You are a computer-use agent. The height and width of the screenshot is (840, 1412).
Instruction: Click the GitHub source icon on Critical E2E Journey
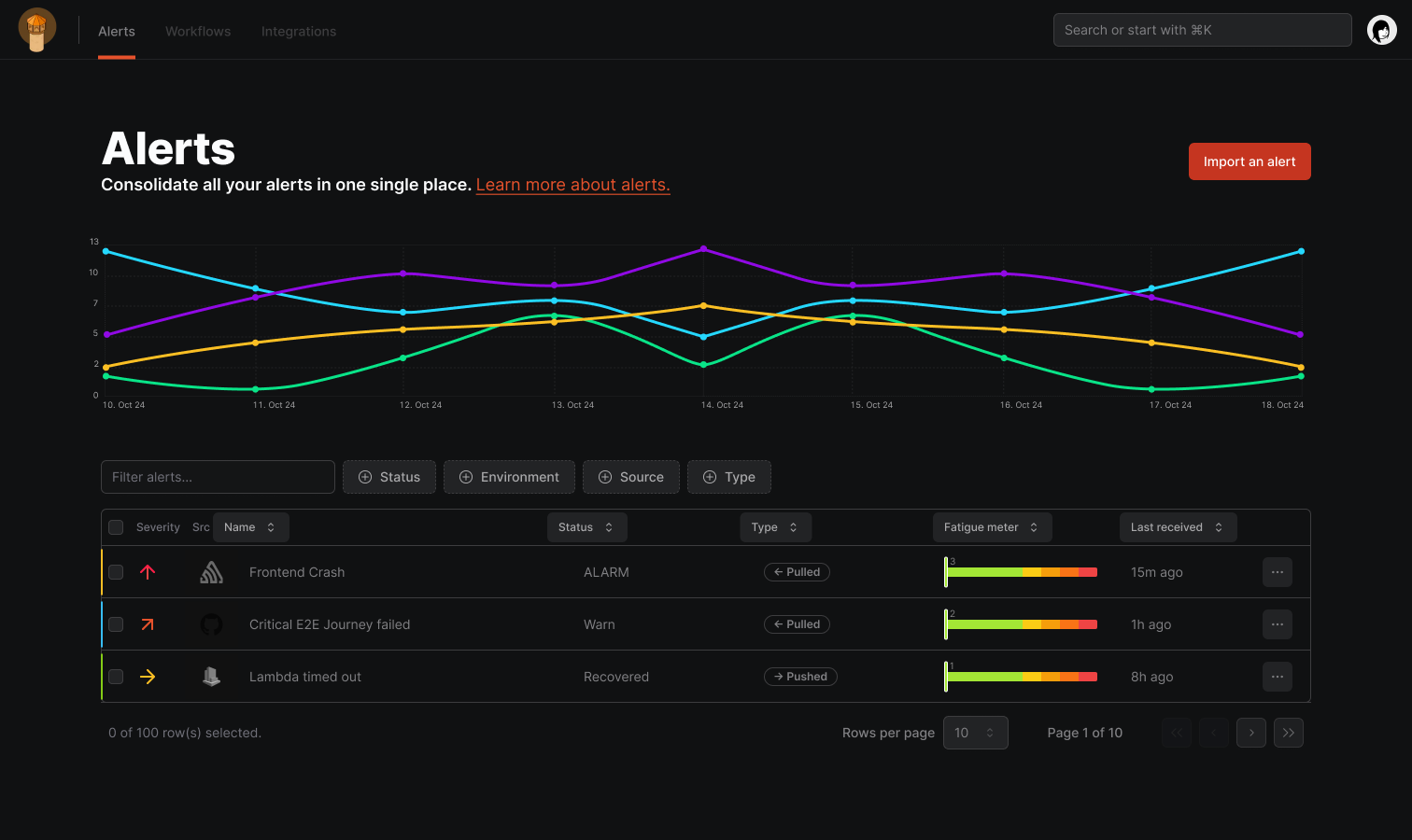(211, 624)
